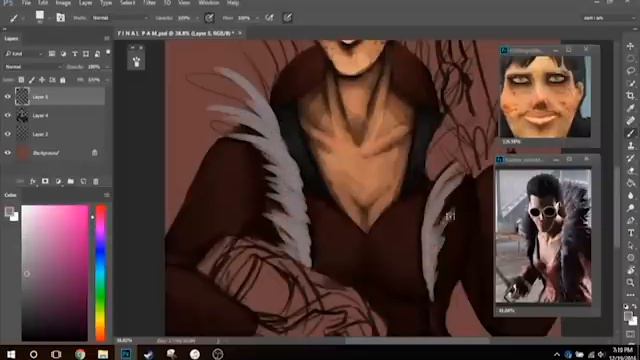The width and height of the screenshot is (640, 360).
Task: Pick a color in the color field
Action: pyautogui.click(x=55, y=273)
